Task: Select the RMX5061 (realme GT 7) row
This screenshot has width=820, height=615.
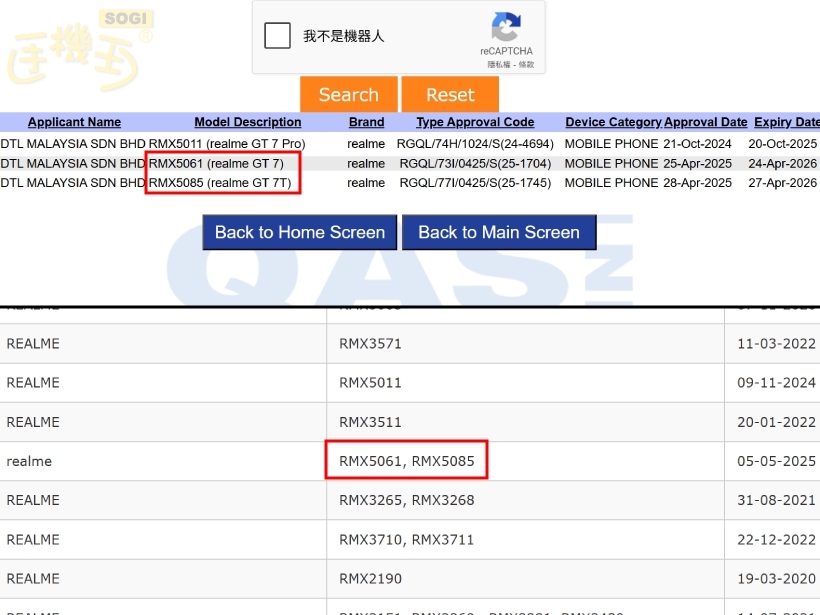Action: 216,163
